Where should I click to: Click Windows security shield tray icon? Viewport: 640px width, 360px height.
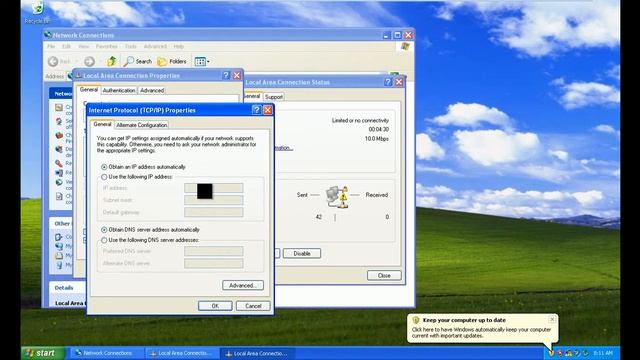coord(551,353)
